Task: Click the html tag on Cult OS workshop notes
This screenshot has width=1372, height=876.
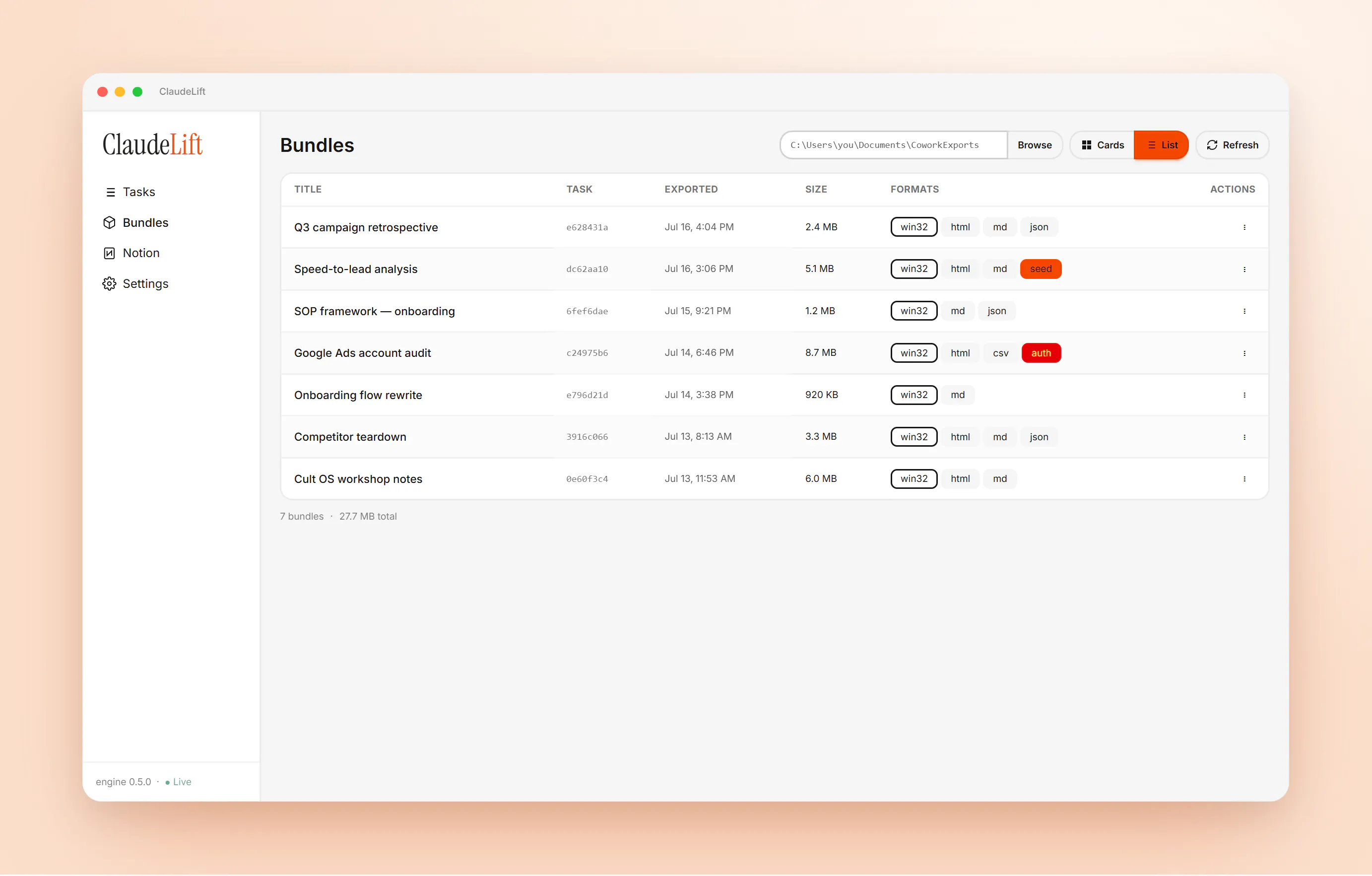Action: coord(960,479)
